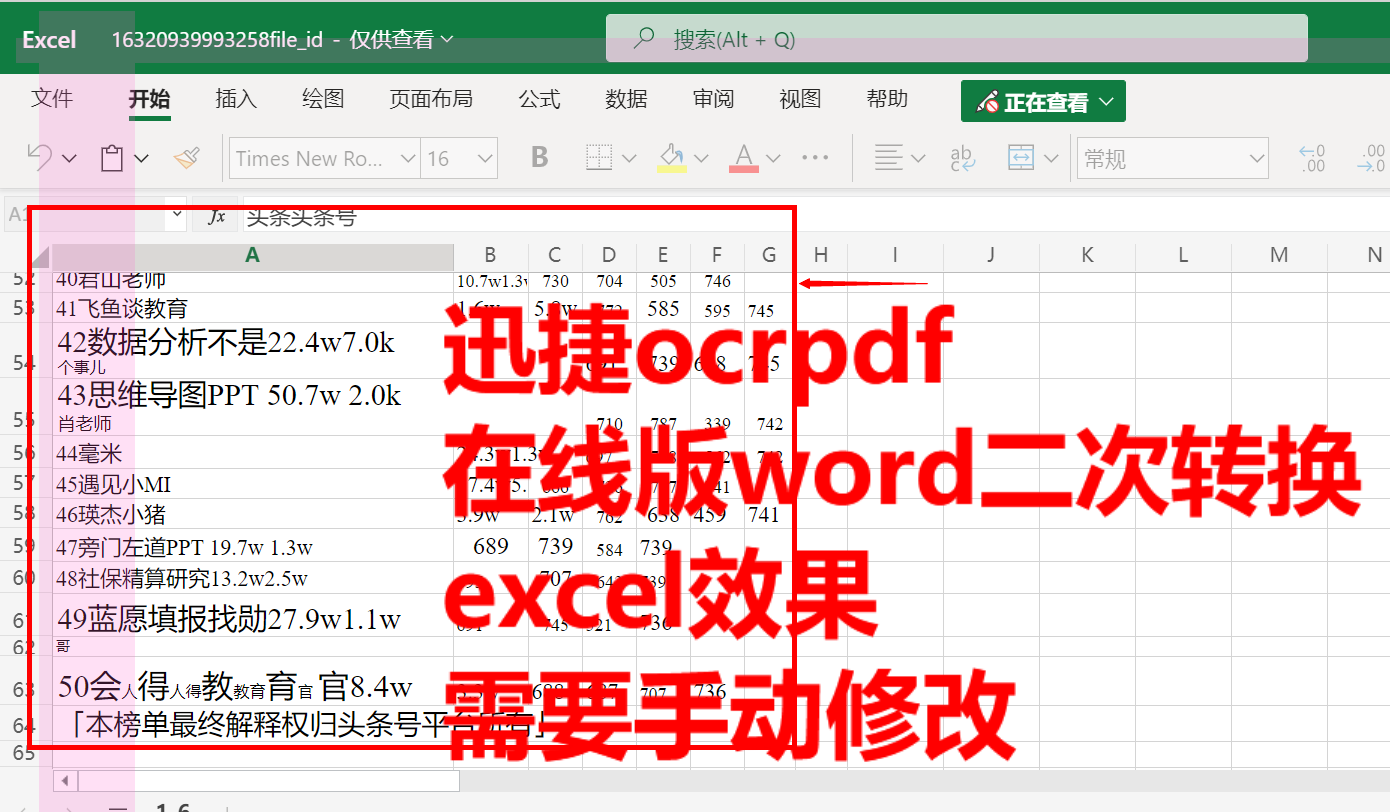Switch to the 页面布局 tab
The width and height of the screenshot is (1390, 812).
point(431,98)
